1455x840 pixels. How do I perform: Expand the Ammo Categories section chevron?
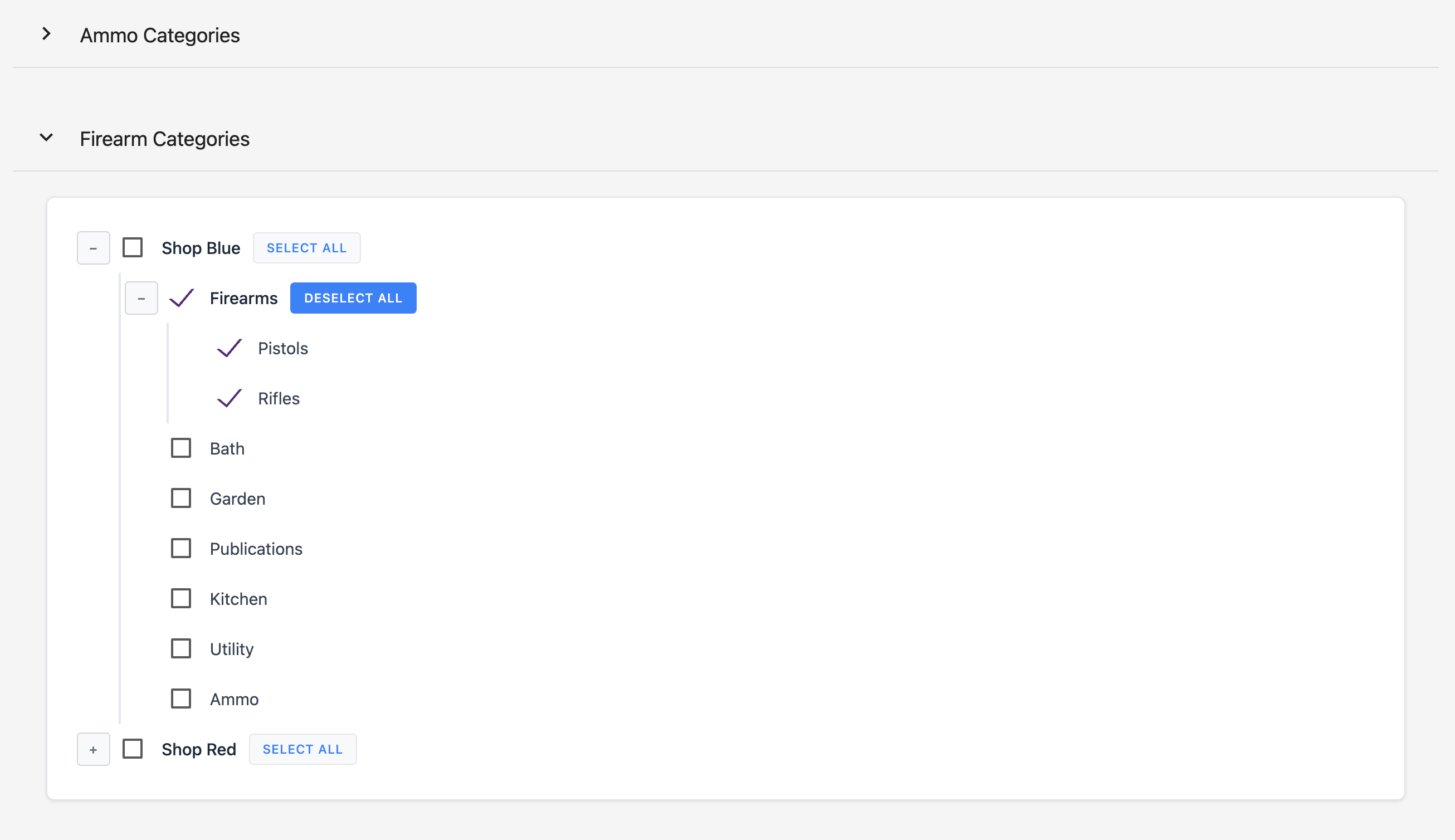click(46, 35)
